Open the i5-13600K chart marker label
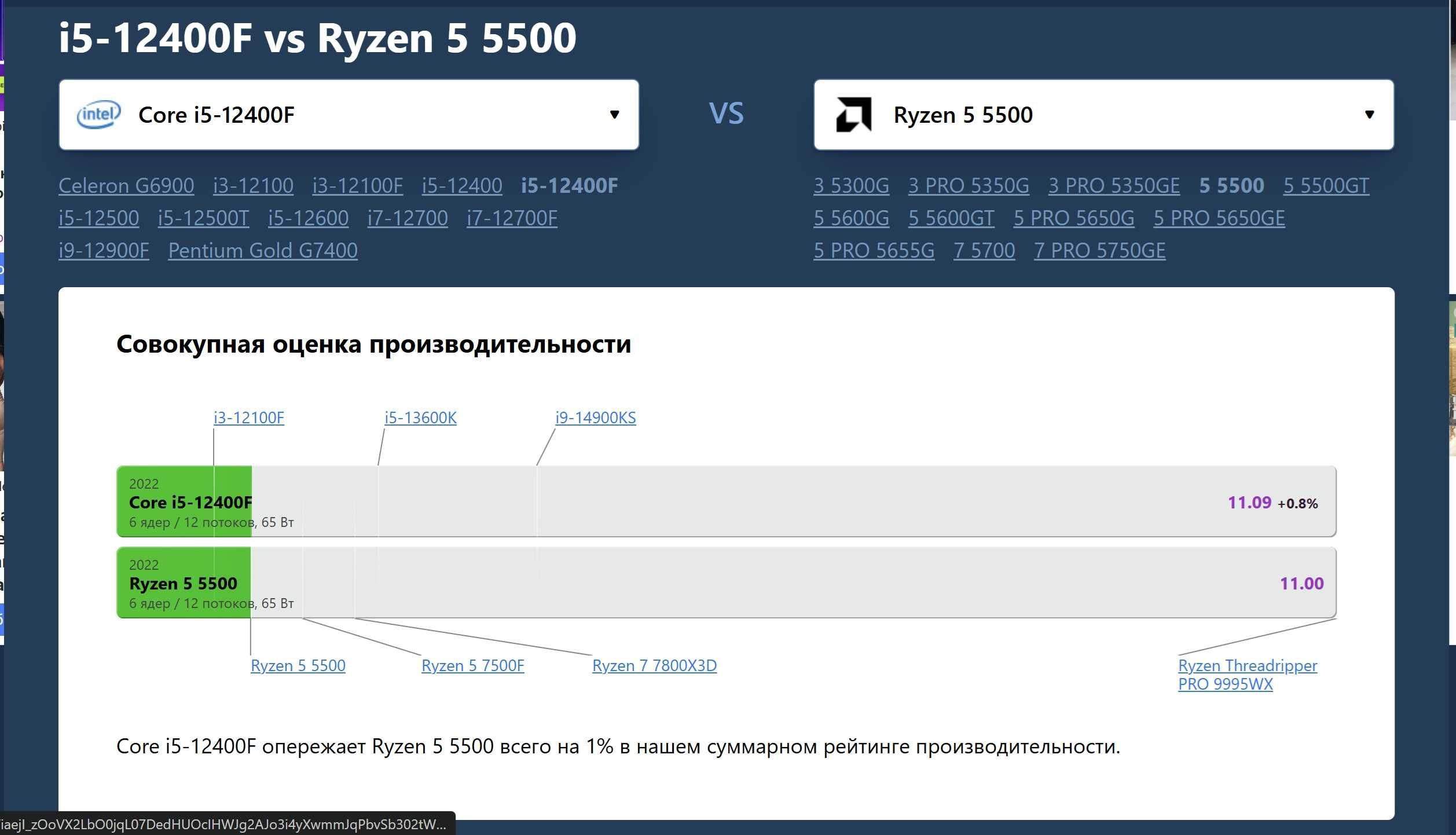The image size is (1456, 835). pos(420,417)
